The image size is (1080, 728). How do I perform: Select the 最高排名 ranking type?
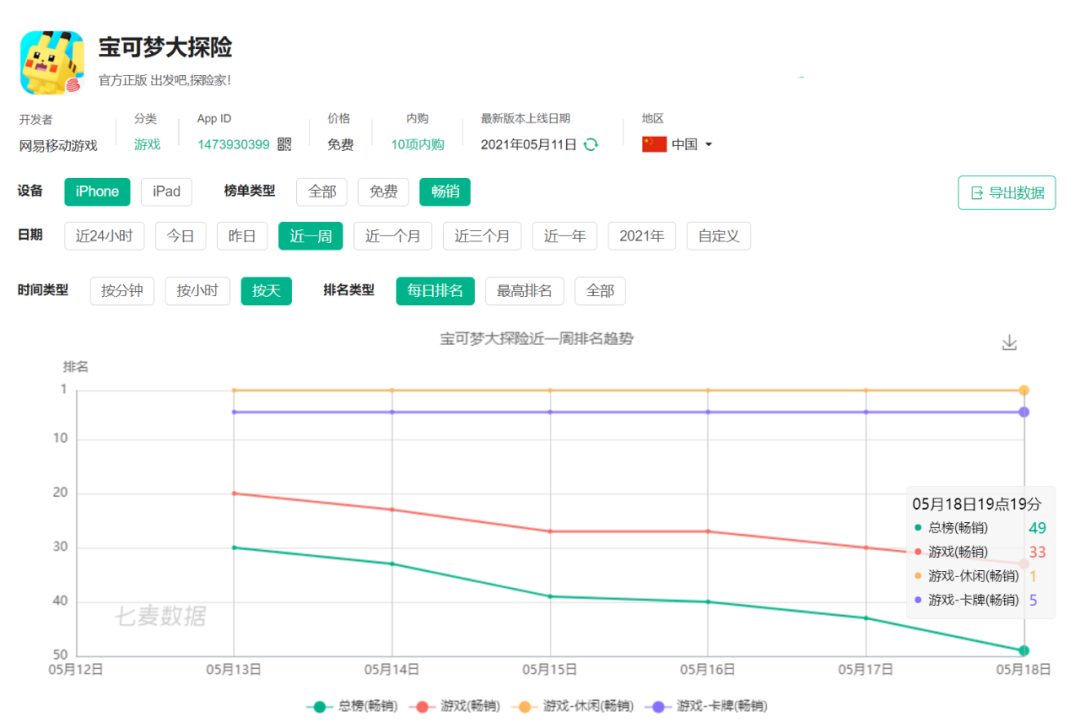pos(525,291)
